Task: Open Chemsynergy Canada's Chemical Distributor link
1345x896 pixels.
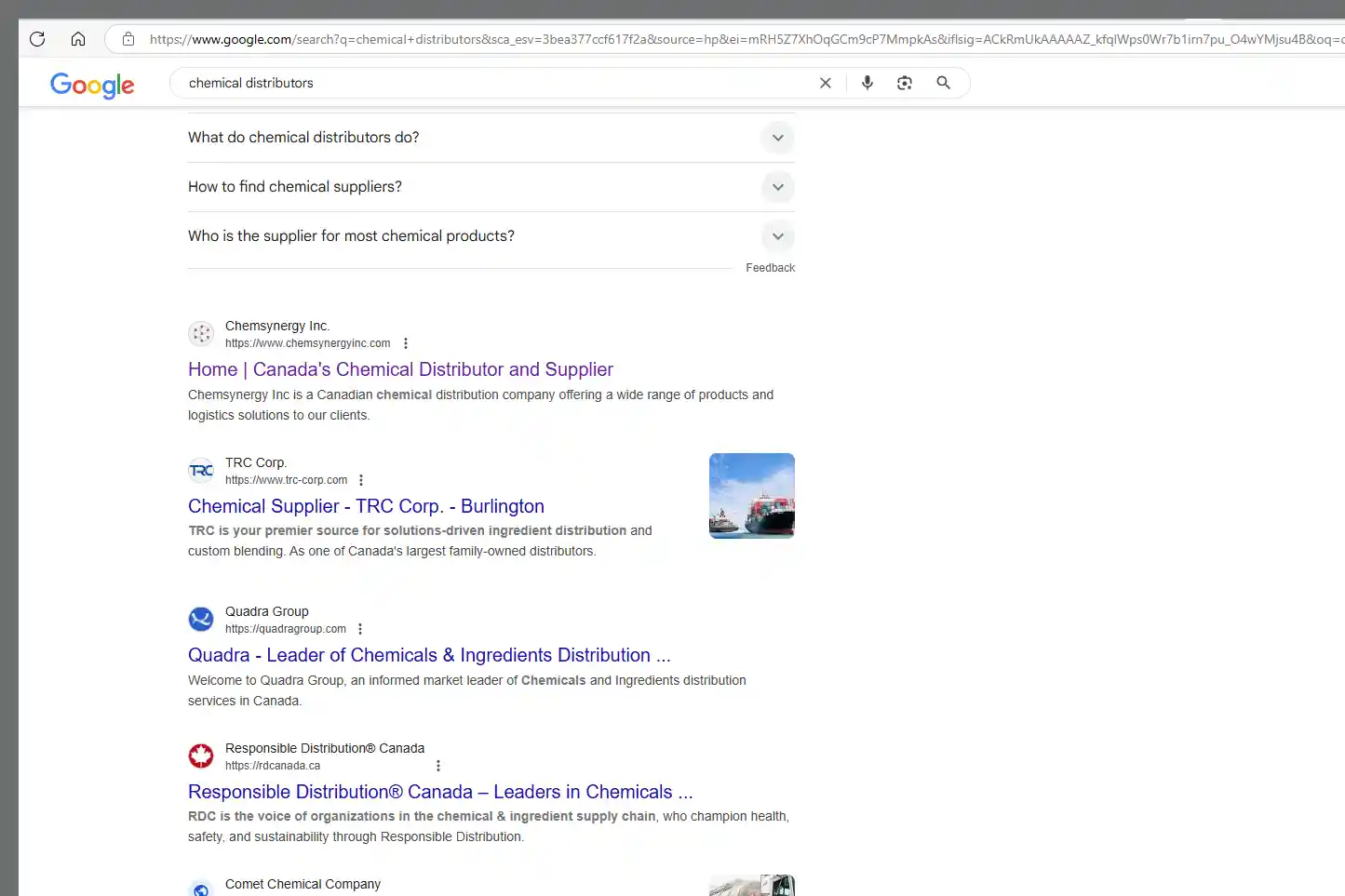Action: 400,369
